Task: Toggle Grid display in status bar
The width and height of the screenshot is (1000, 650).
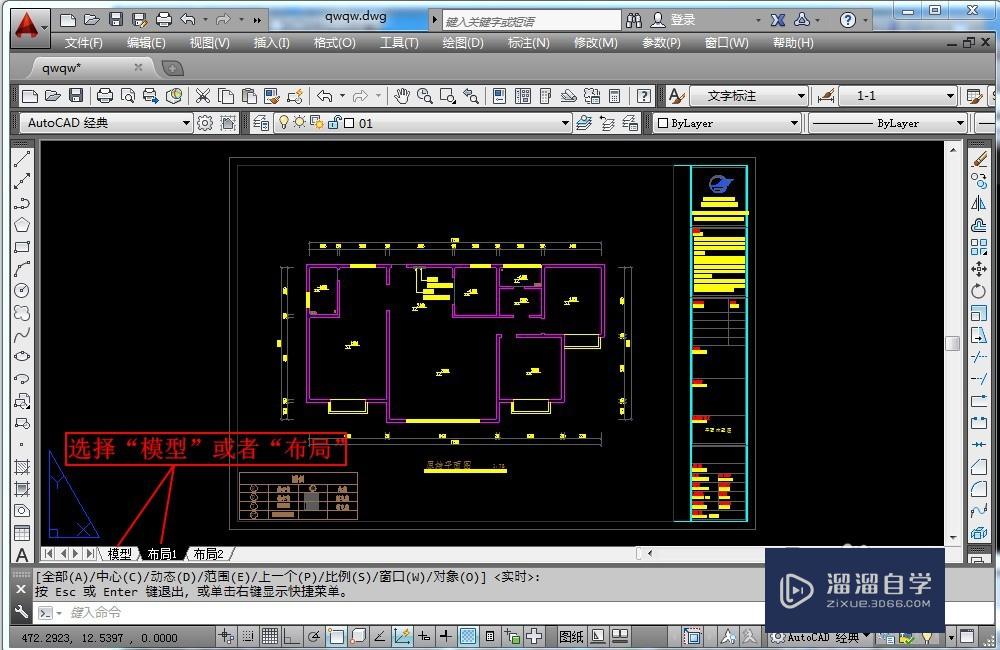Action: [x=270, y=636]
